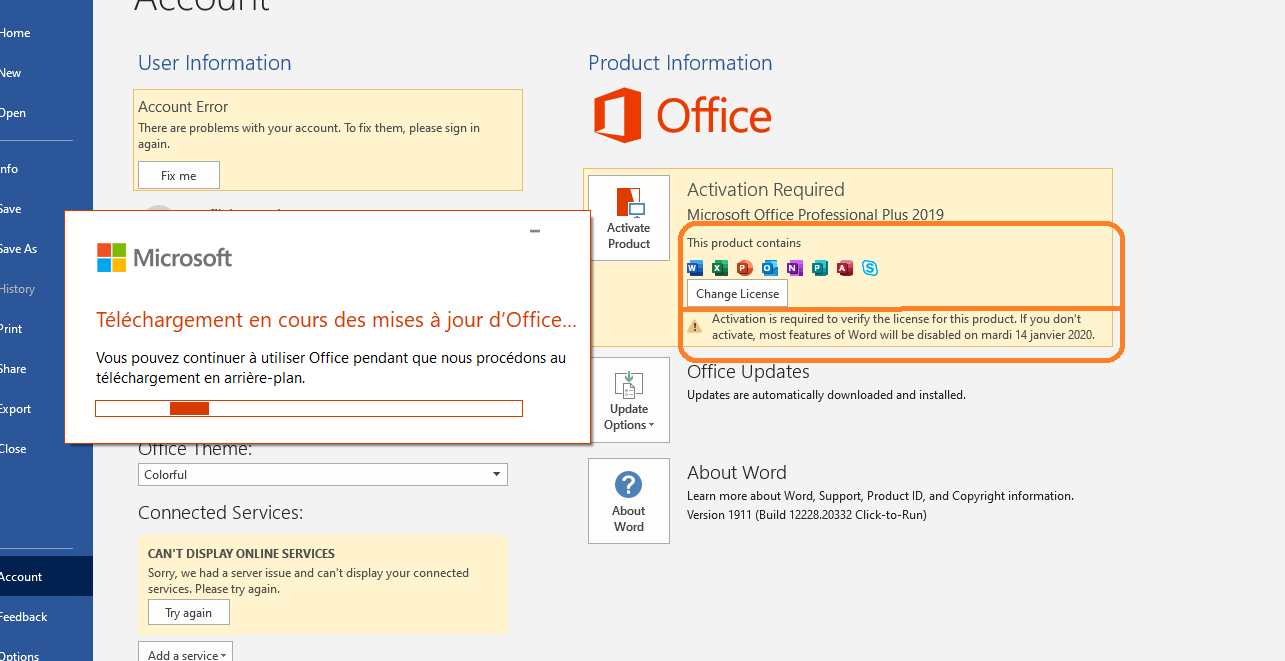This screenshot has width=1285, height=661.
Task: Click the Access icon in the product list
Action: [x=844, y=268]
